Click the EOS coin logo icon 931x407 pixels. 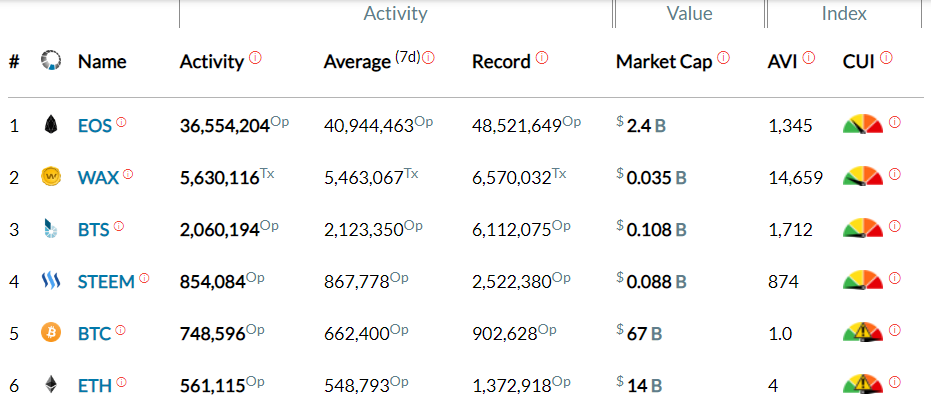51,125
